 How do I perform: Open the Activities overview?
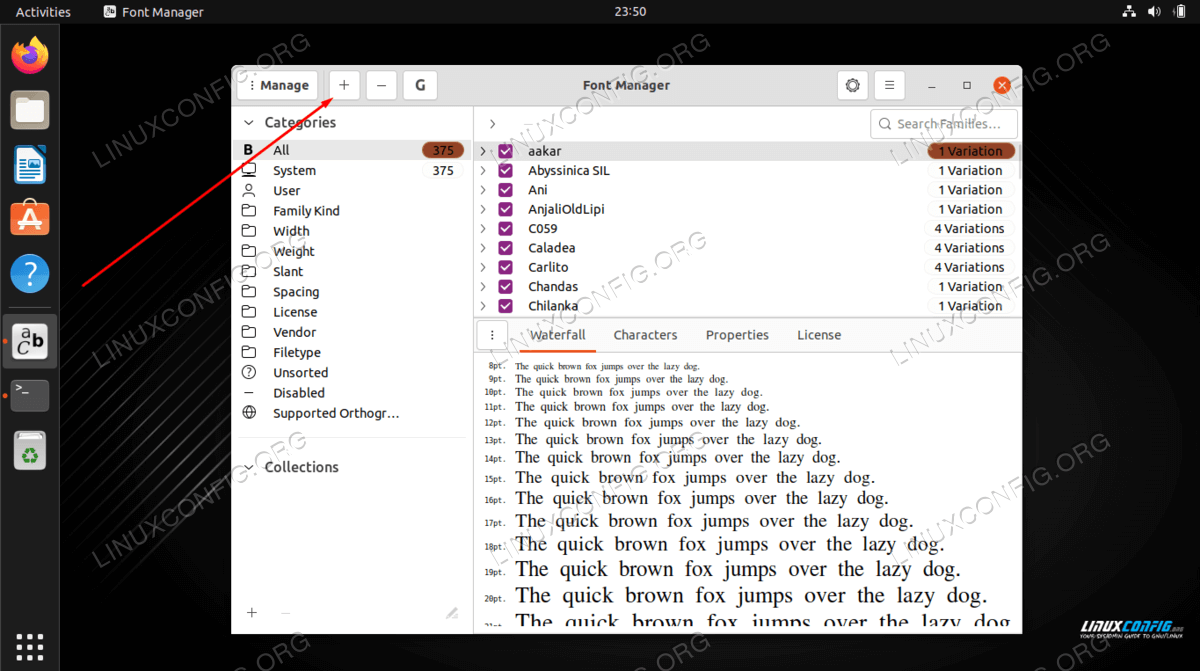coord(43,12)
